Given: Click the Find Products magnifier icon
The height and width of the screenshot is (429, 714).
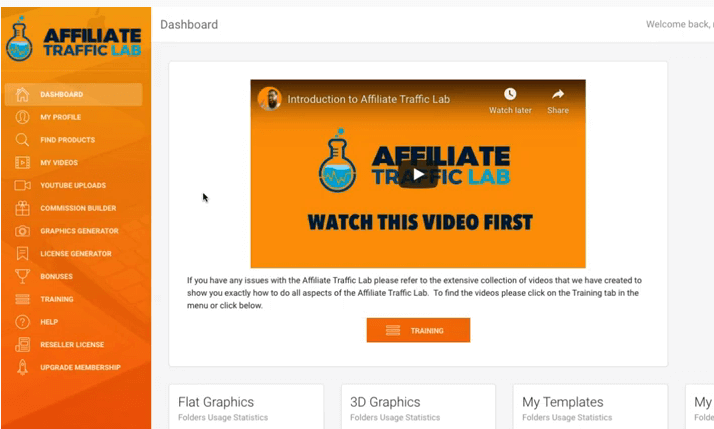Looking at the screenshot, I should (x=22, y=140).
